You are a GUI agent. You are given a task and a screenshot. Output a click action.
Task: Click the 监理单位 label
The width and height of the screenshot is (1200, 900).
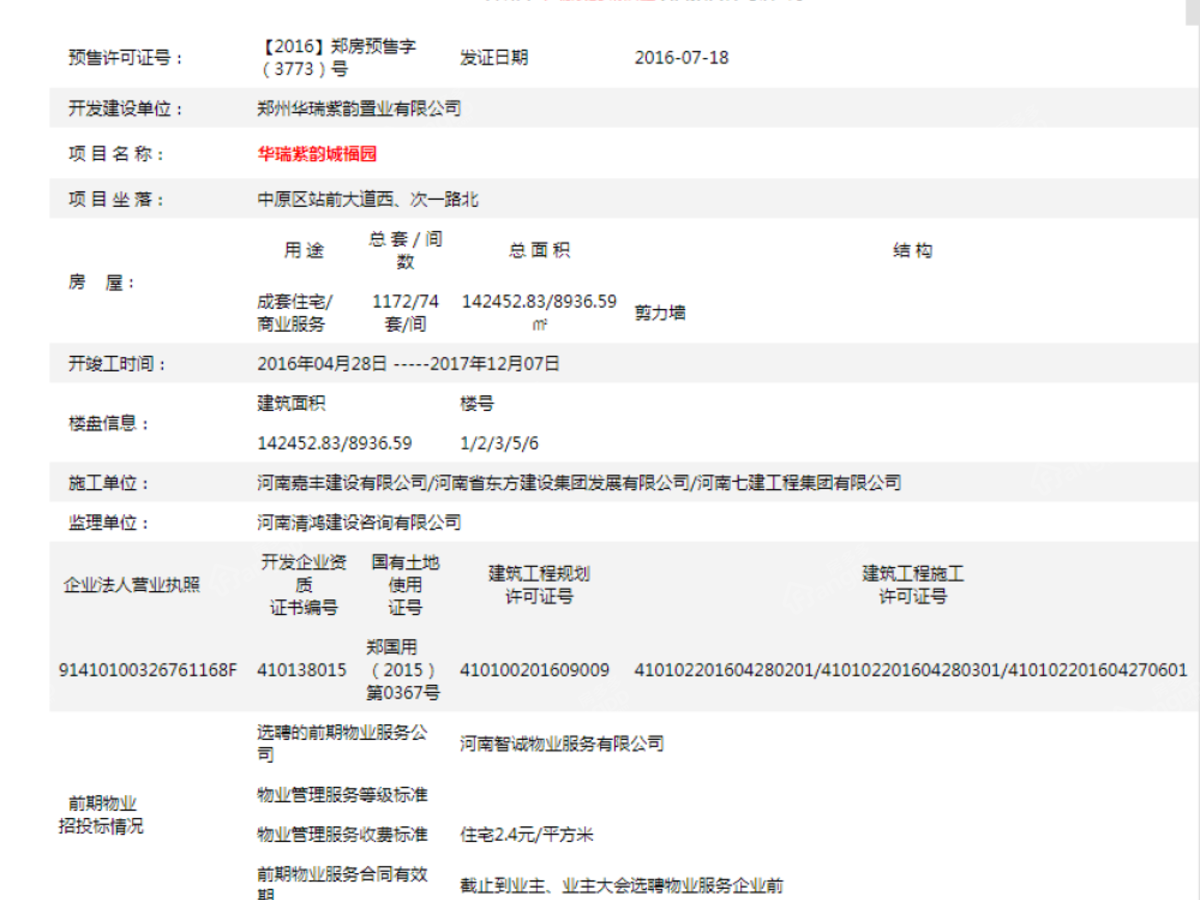(x=110, y=523)
